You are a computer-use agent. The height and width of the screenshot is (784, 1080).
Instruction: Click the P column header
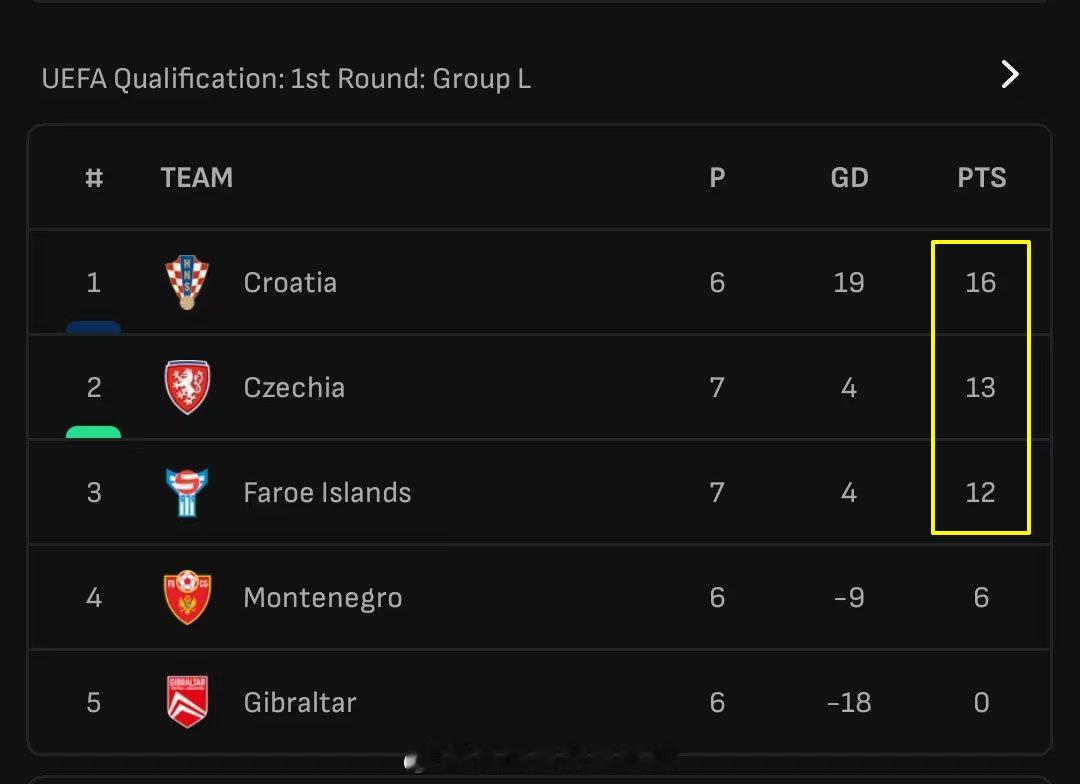click(717, 178)
